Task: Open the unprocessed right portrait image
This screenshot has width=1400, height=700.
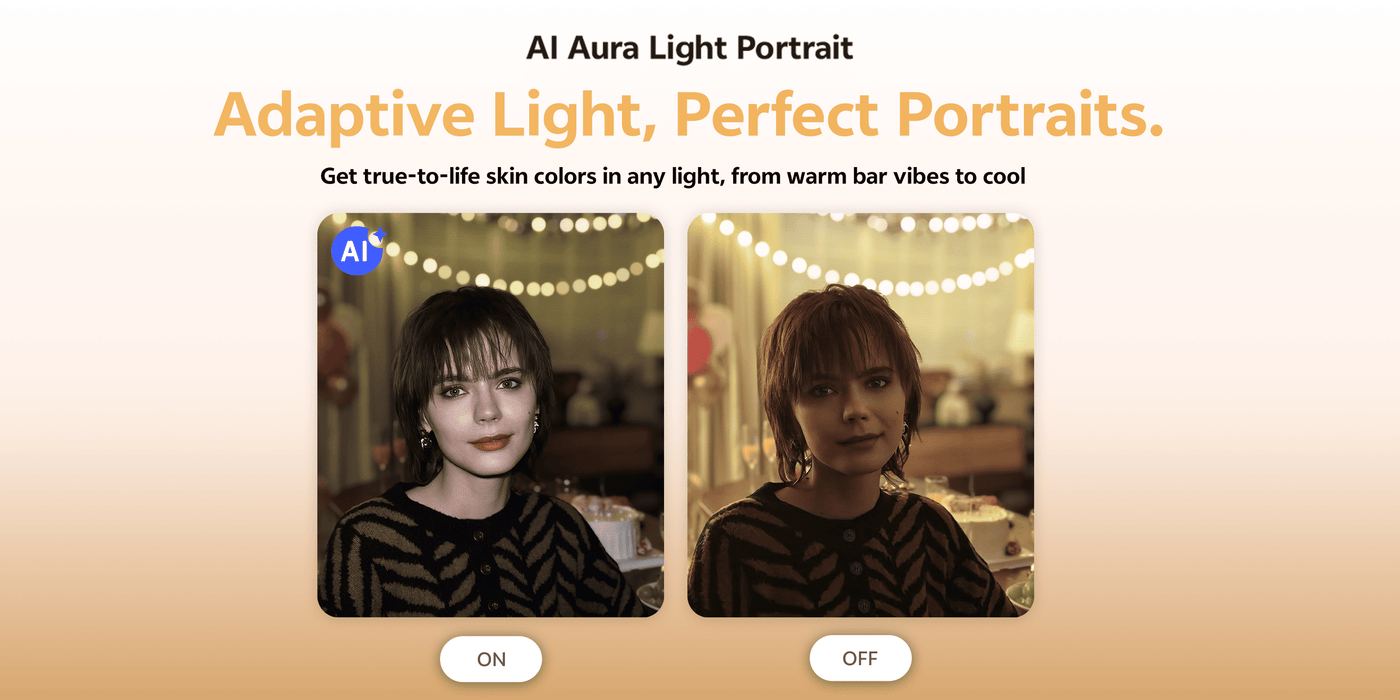Action: coord(861,415)
